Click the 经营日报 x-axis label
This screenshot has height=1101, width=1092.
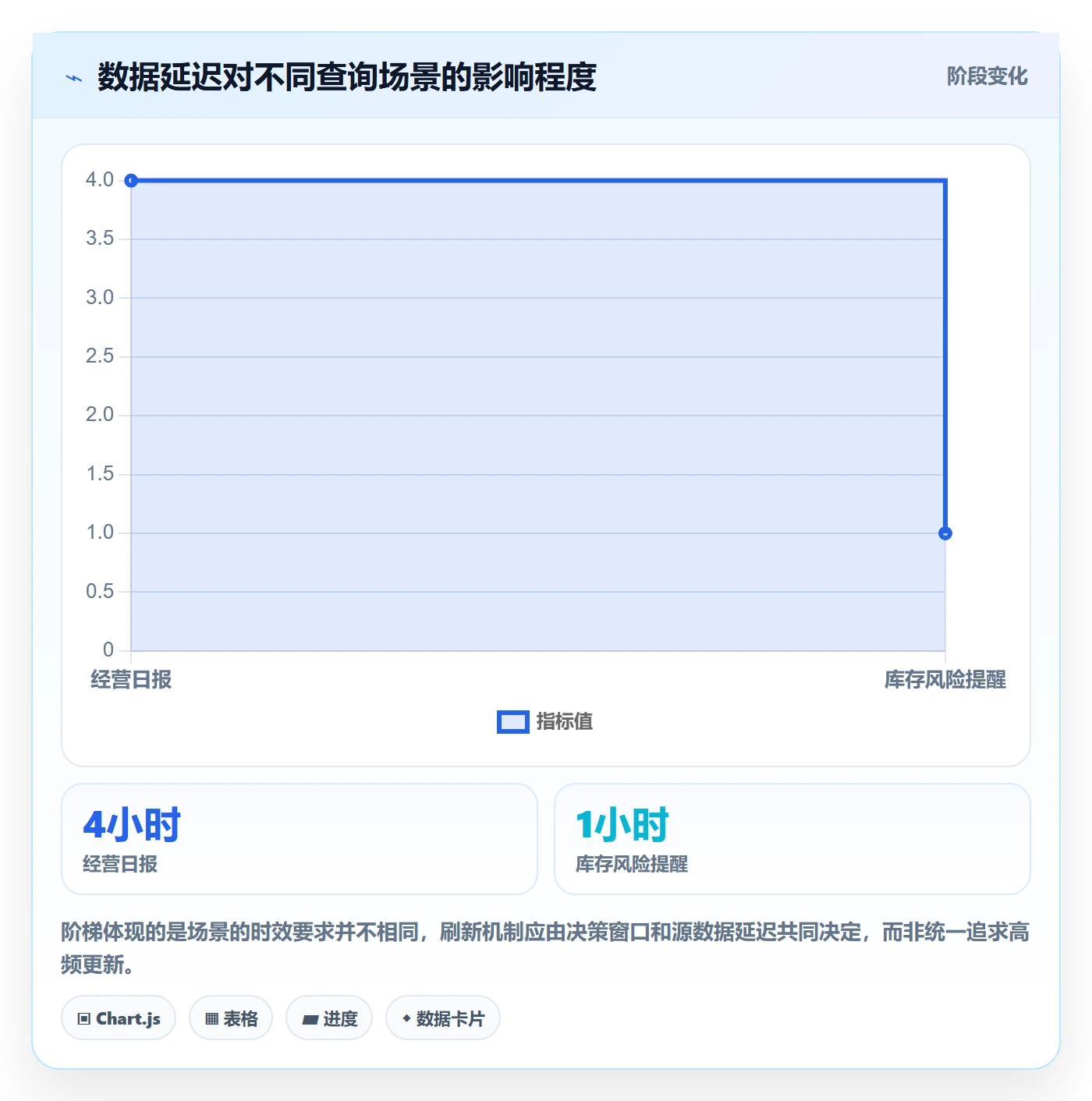click(x=131, y=680)
